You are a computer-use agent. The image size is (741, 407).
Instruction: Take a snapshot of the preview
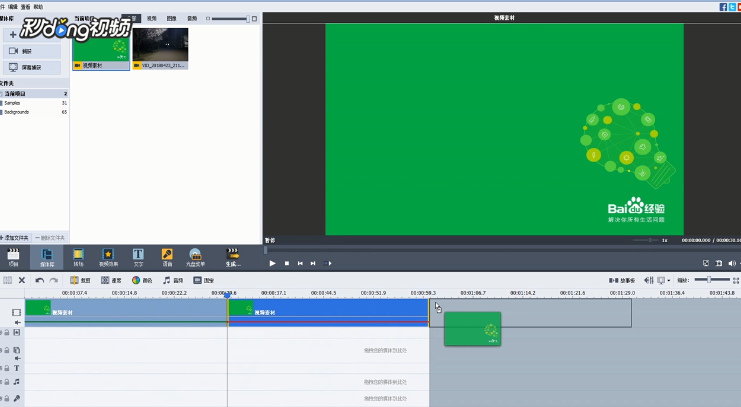pyautogui.click(x=719, y=263)
